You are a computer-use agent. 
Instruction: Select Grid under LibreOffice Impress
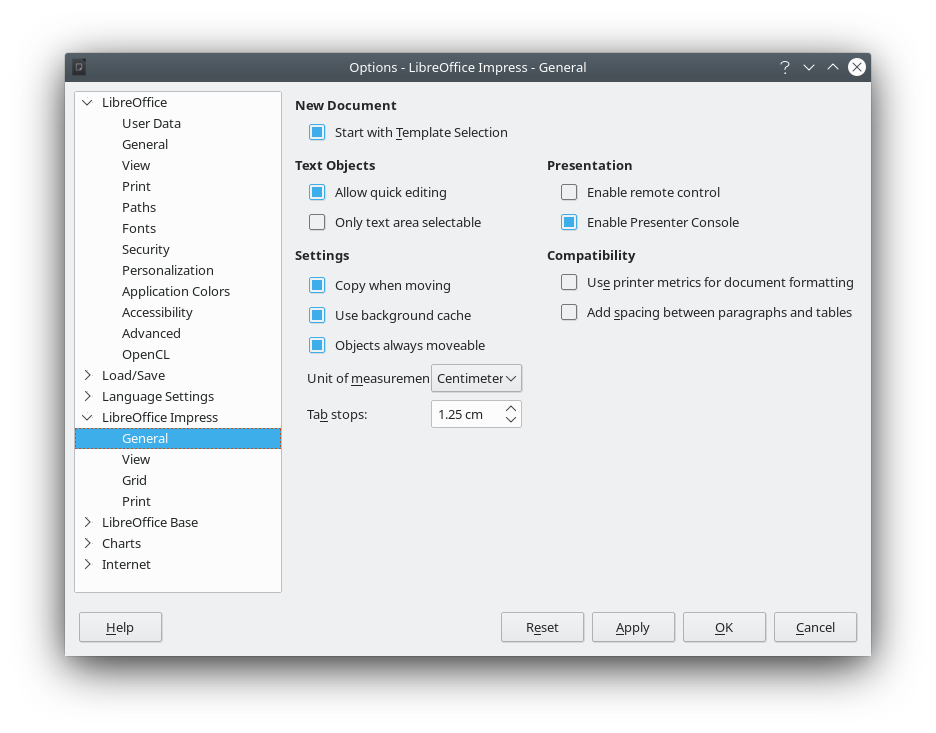click(134, 480)
